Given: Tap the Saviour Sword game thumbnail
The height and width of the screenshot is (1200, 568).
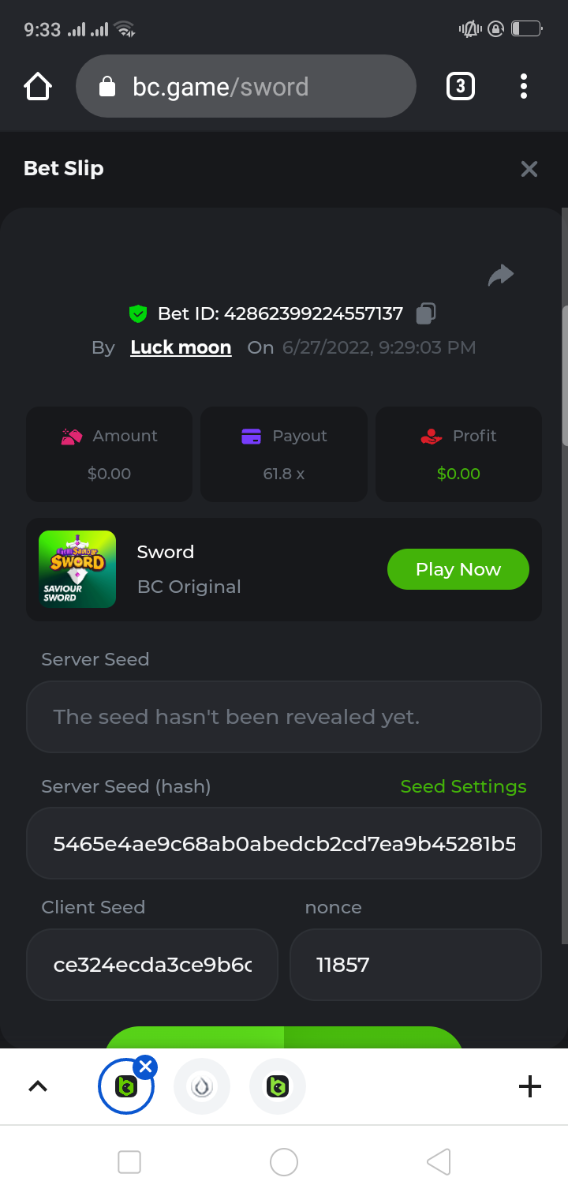Looking at the screenshot, I should [79, 569].
